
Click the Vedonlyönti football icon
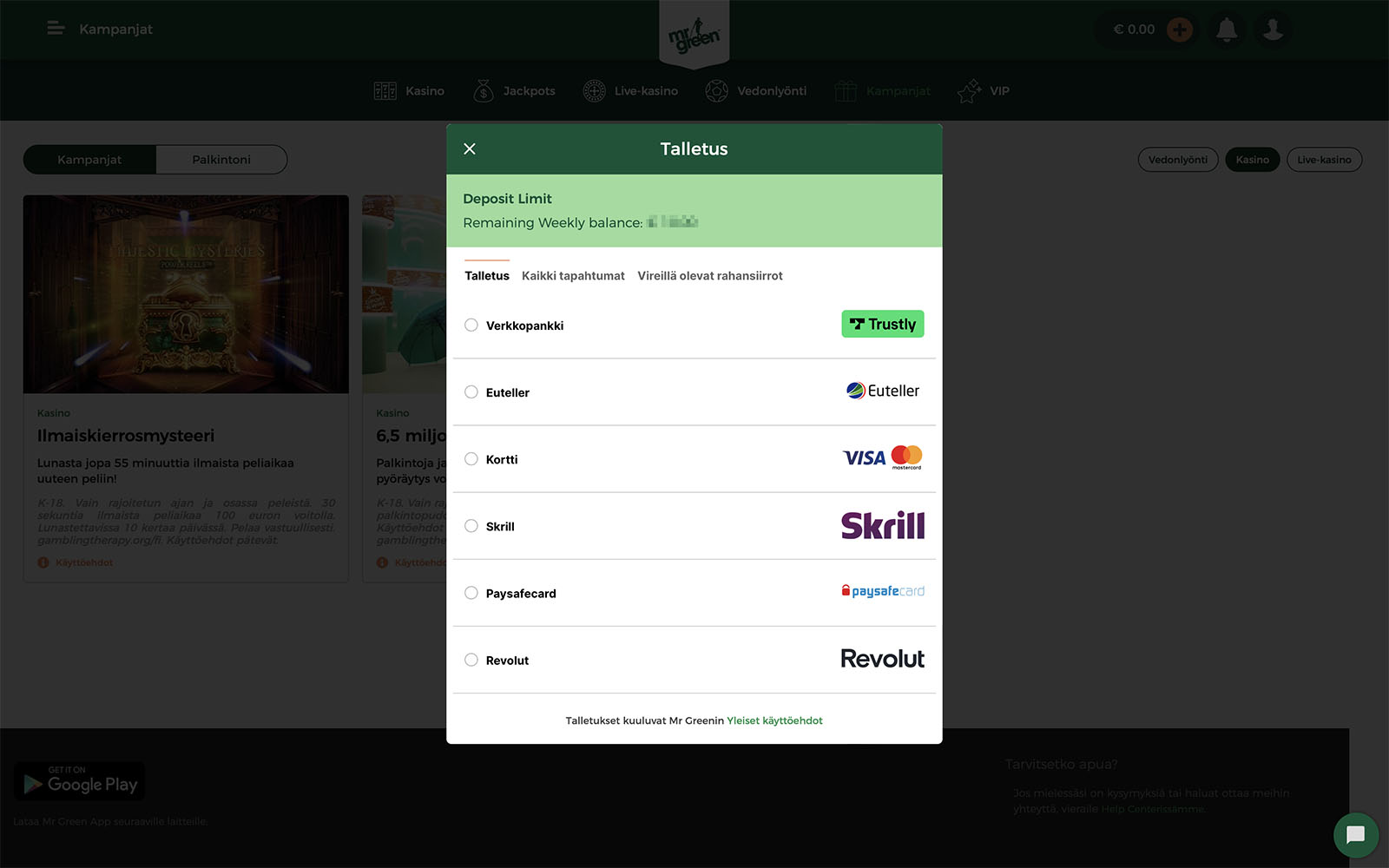click(716, 90)
